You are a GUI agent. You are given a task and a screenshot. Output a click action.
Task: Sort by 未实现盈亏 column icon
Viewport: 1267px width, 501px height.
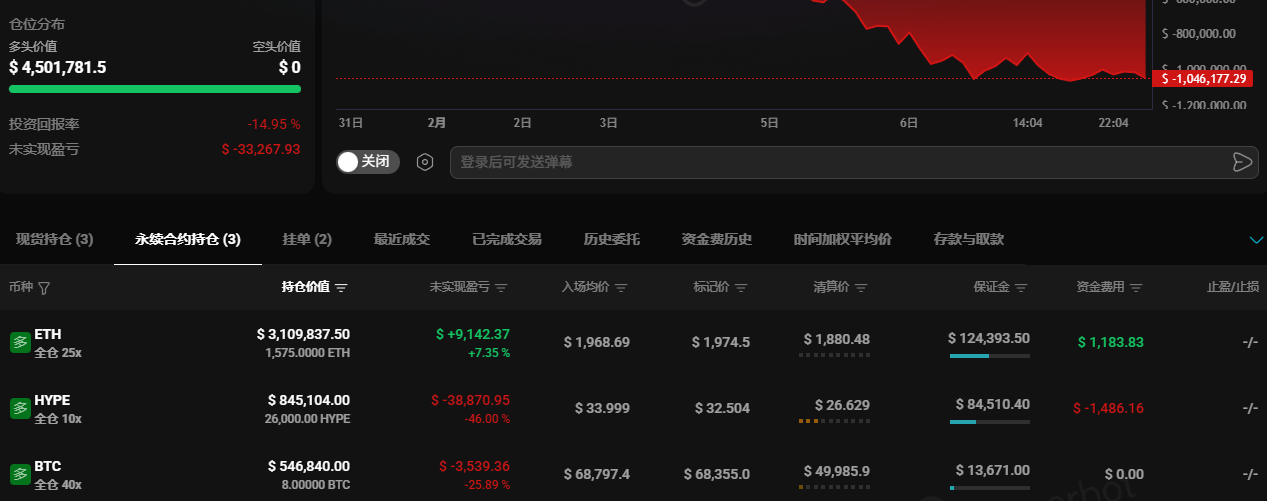[x=501, y=288]
